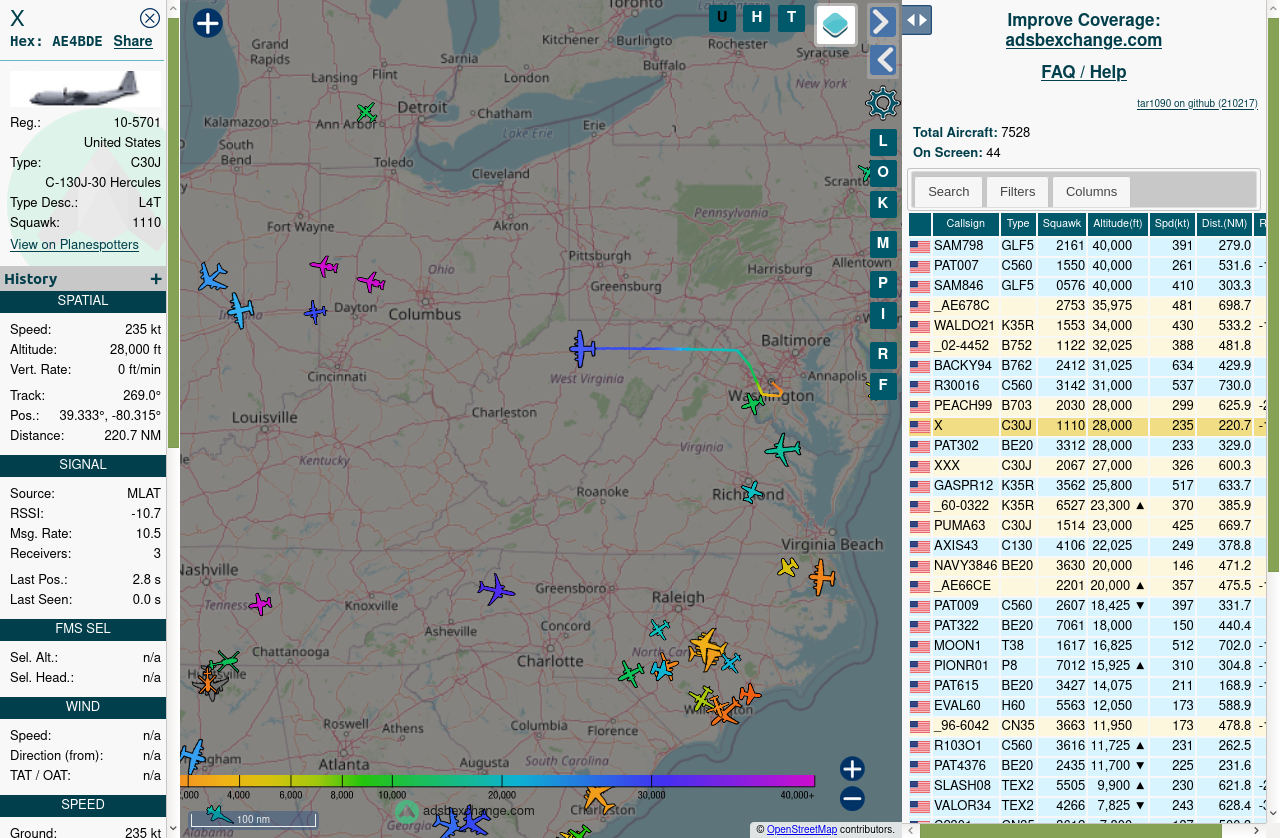This screenshot has width=1280, height=838.
Task: Toggle the P map option
Action: coord(883,284)
